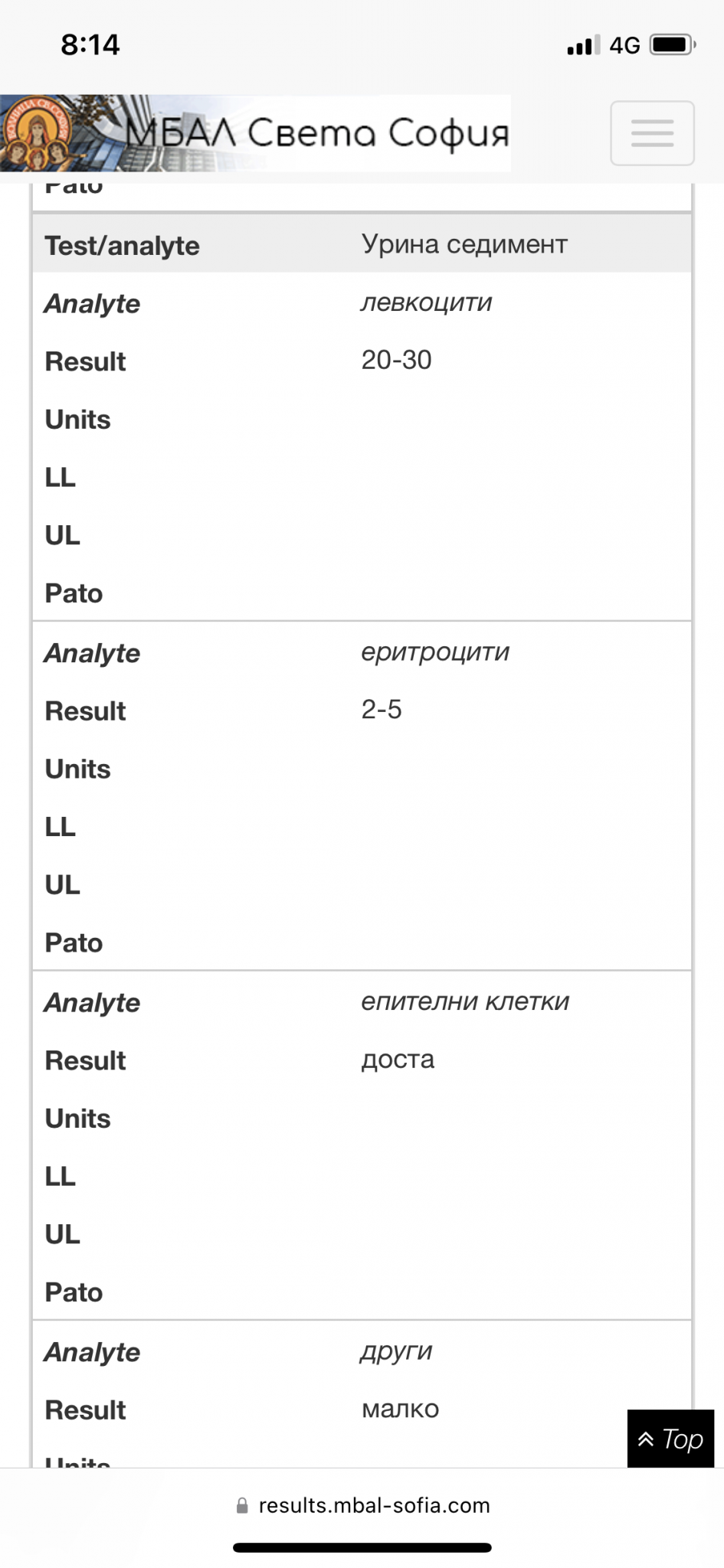The image size is (724, 1568).
Task: Select the Урина седимент test header
Action: (x=464, y=244)
